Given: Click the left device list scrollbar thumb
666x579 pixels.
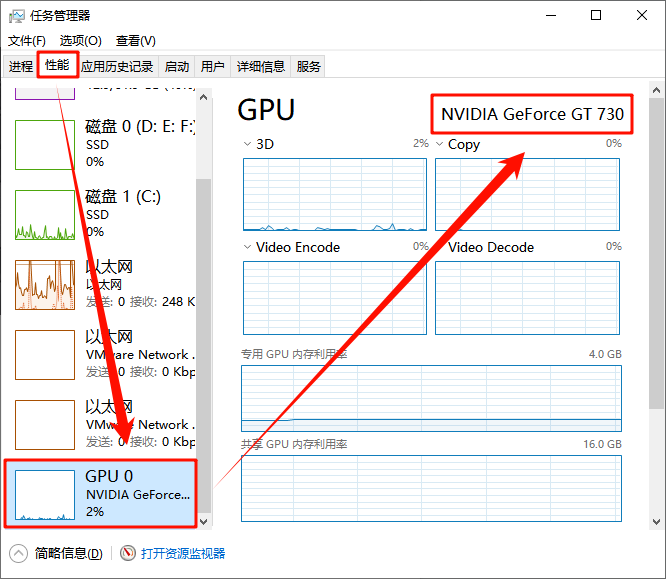Looking at the screenshot, I should [203, 346].
